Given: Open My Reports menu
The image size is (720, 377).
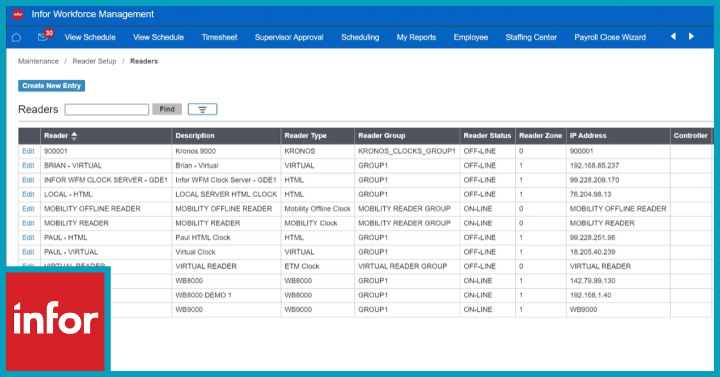Looking at the screenshot, I should tap(416, 37).
